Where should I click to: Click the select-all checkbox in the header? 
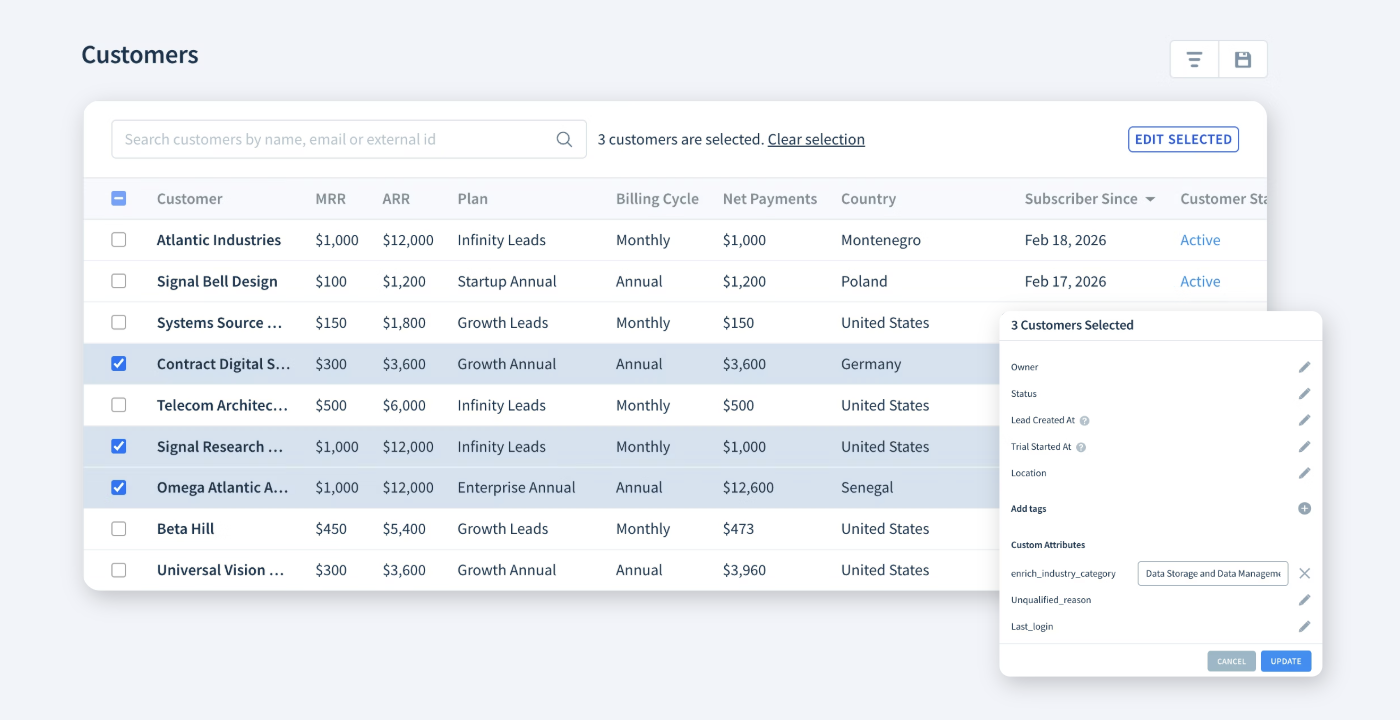(x=119, y=198)
